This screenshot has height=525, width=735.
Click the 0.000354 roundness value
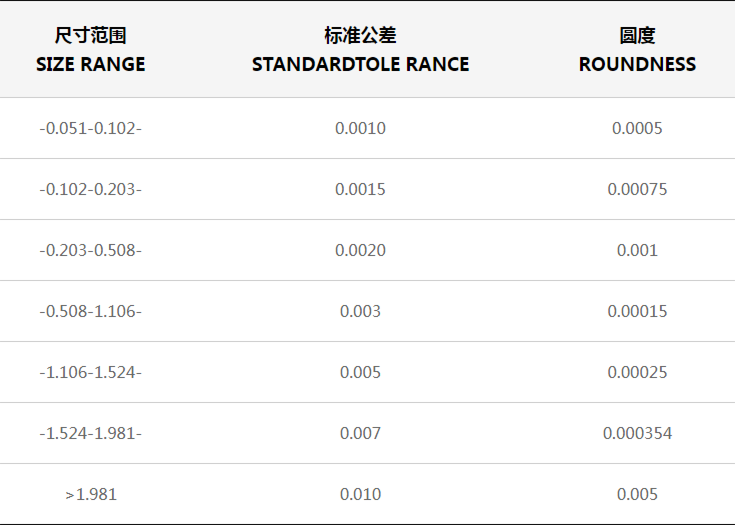click(637, 433)
